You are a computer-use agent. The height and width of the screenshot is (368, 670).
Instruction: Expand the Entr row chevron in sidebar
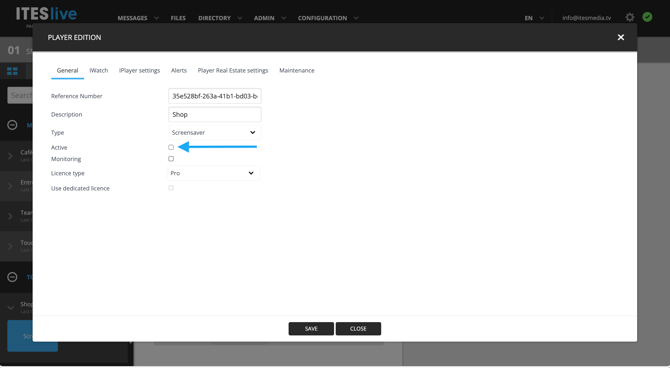click(10, 186)
